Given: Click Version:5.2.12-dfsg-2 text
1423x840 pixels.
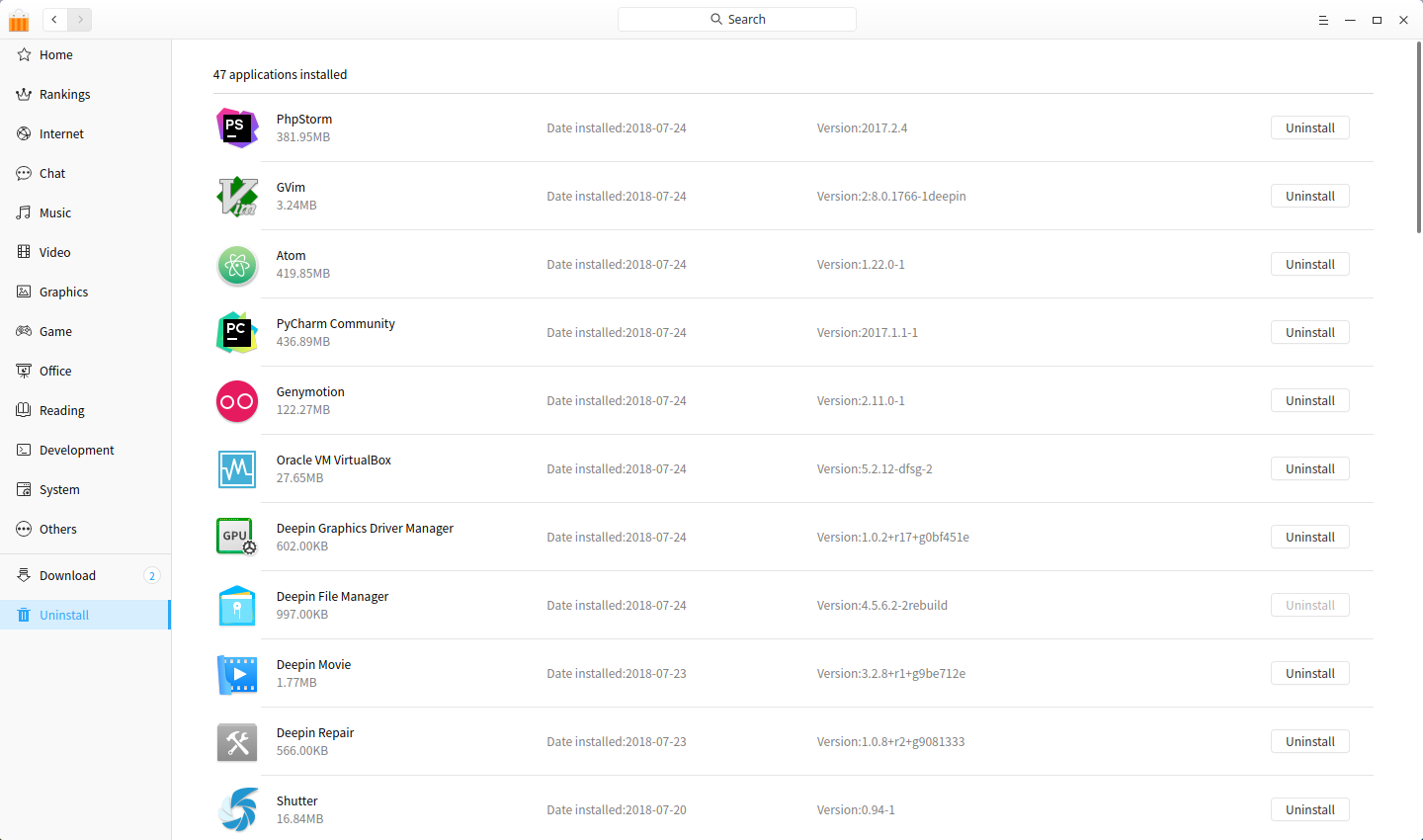Looking at the screenshot, I should (x=875, y=469).
